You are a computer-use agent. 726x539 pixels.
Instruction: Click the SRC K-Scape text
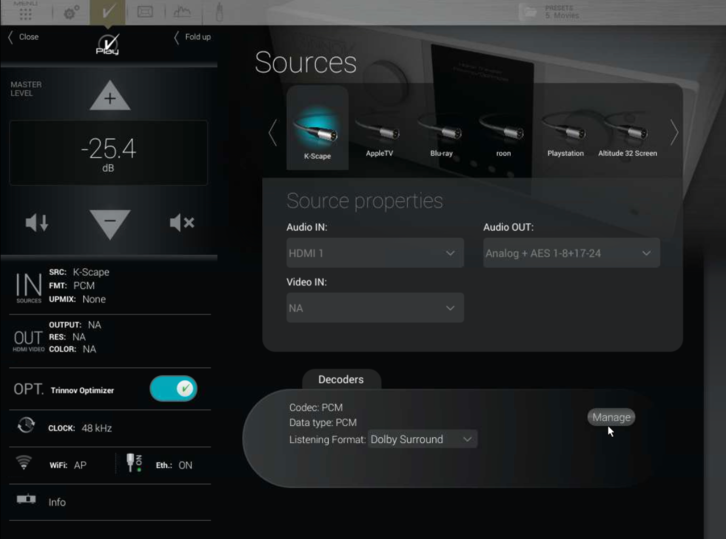(79, 272)
